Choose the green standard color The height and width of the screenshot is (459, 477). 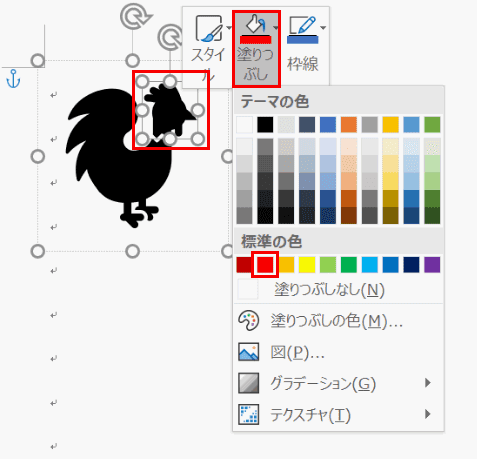point(349,265)
